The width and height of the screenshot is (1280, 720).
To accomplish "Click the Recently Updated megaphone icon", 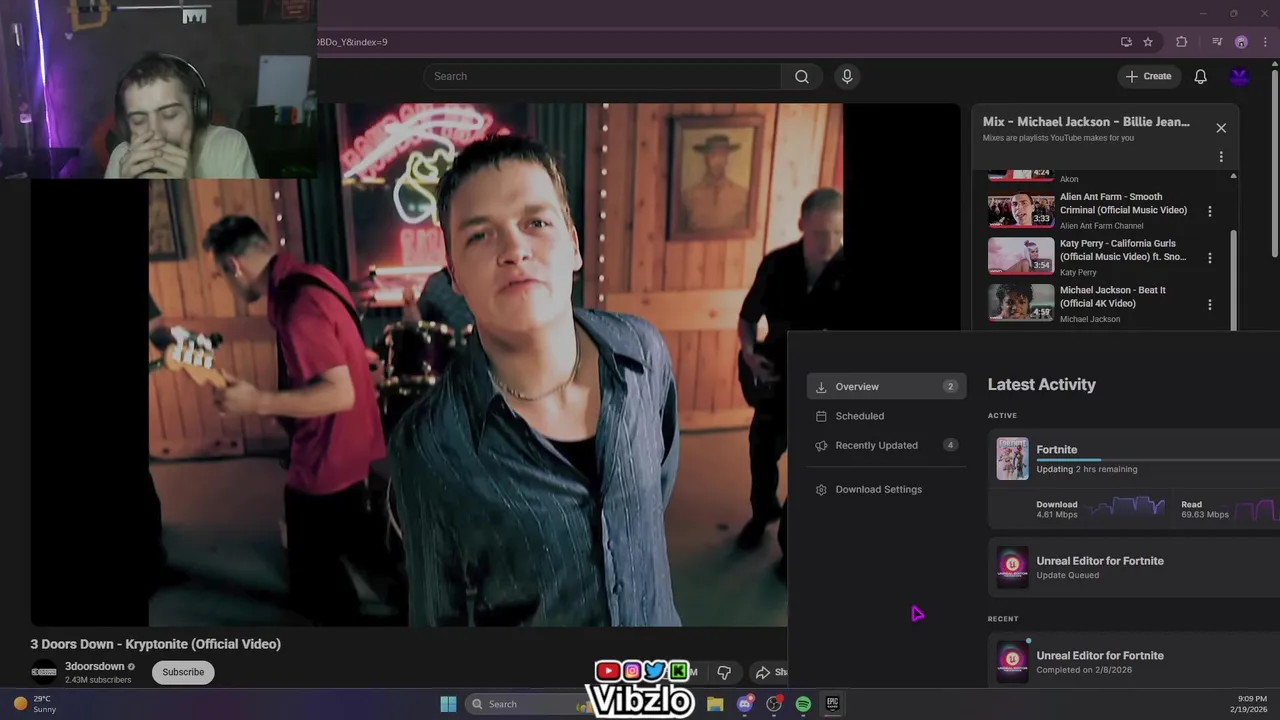I will pos(821,445).
